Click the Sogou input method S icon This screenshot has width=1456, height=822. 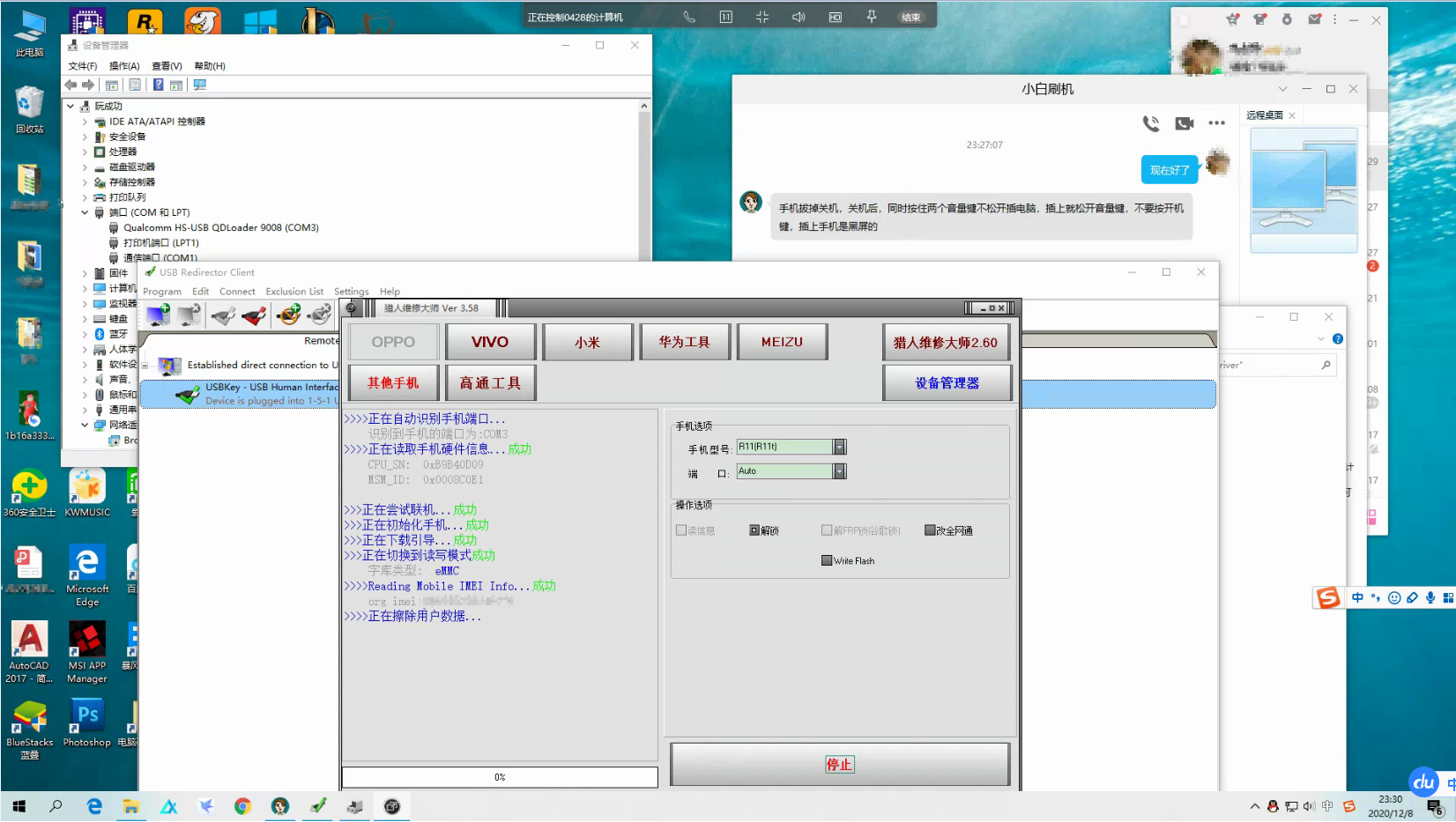1328,597
